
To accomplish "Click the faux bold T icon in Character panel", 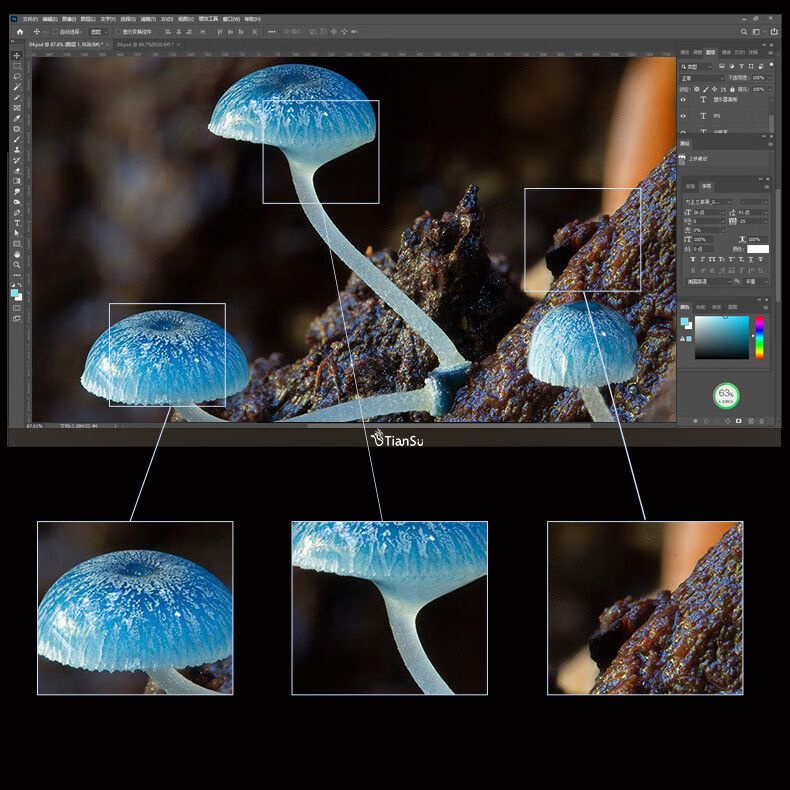I will (694, 259).
